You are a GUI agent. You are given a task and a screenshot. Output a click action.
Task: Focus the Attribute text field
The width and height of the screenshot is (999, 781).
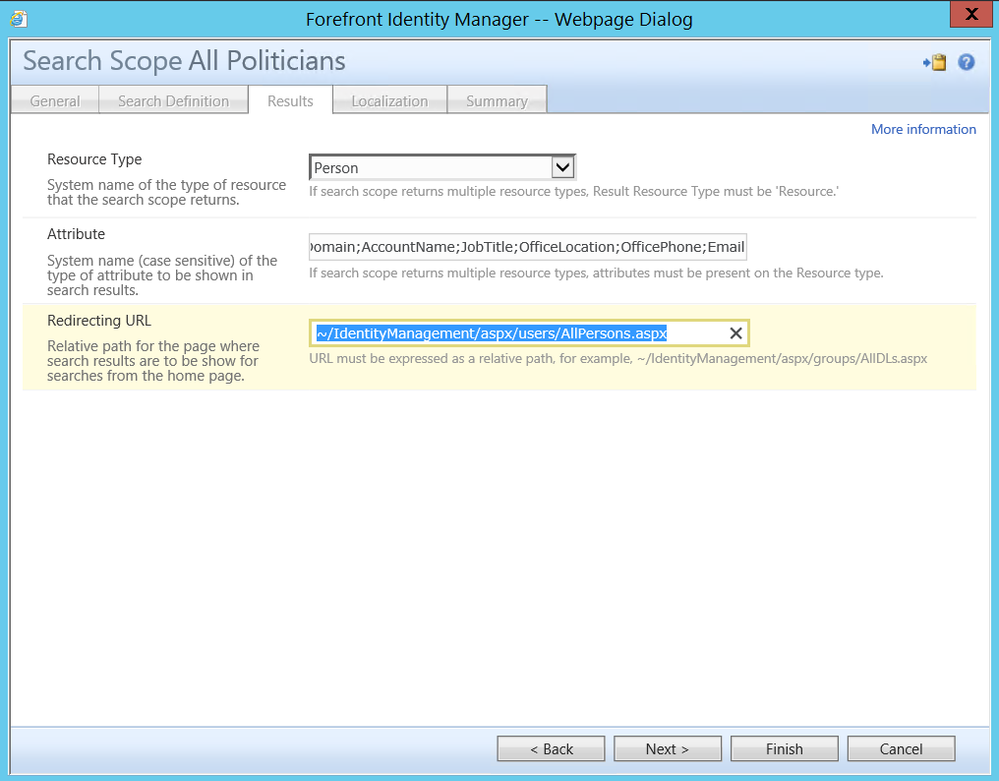point(528,247)
